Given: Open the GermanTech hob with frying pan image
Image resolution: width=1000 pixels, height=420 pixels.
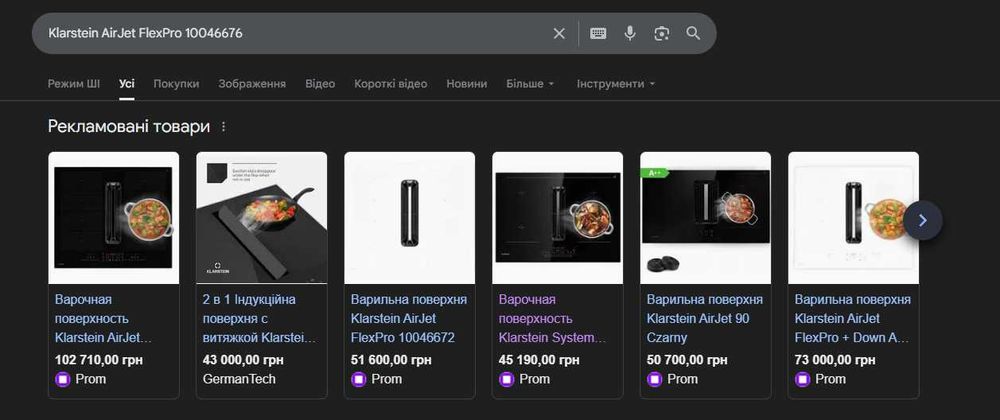Looking at the screenshot, I should (x=261, y=218).
